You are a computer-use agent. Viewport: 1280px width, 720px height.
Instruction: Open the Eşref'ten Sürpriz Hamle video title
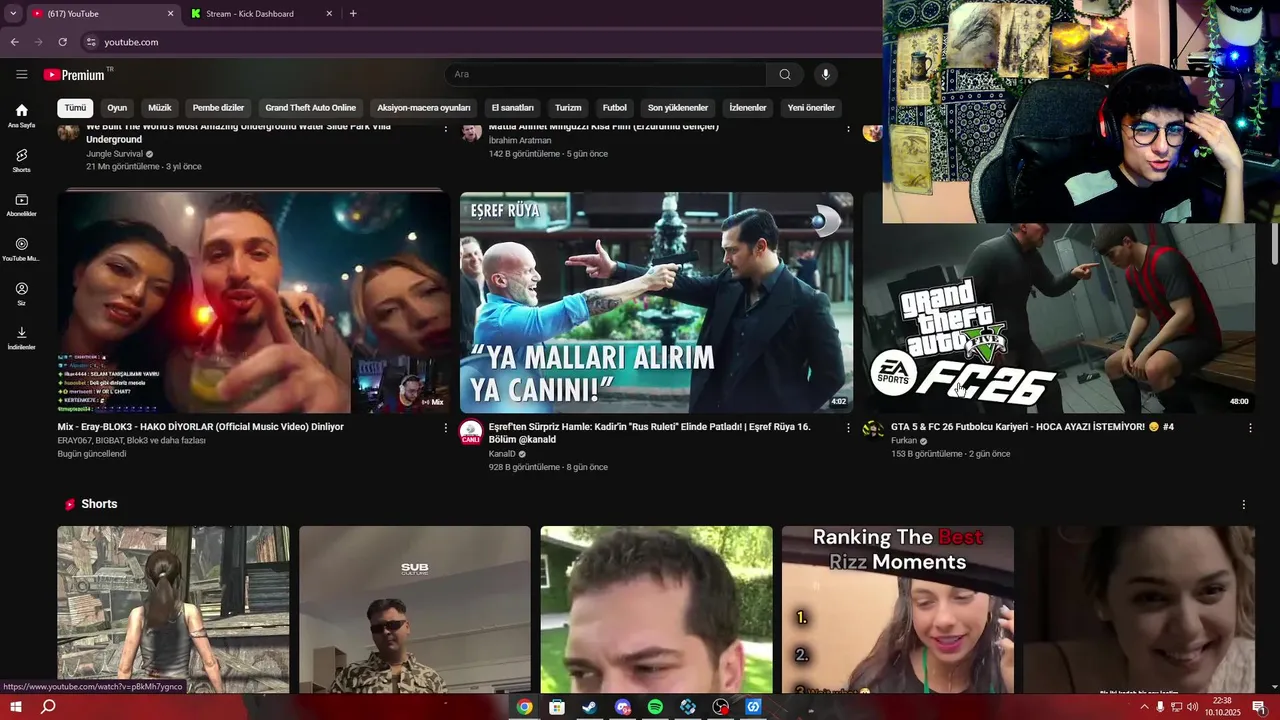click(x=649, y=433)
